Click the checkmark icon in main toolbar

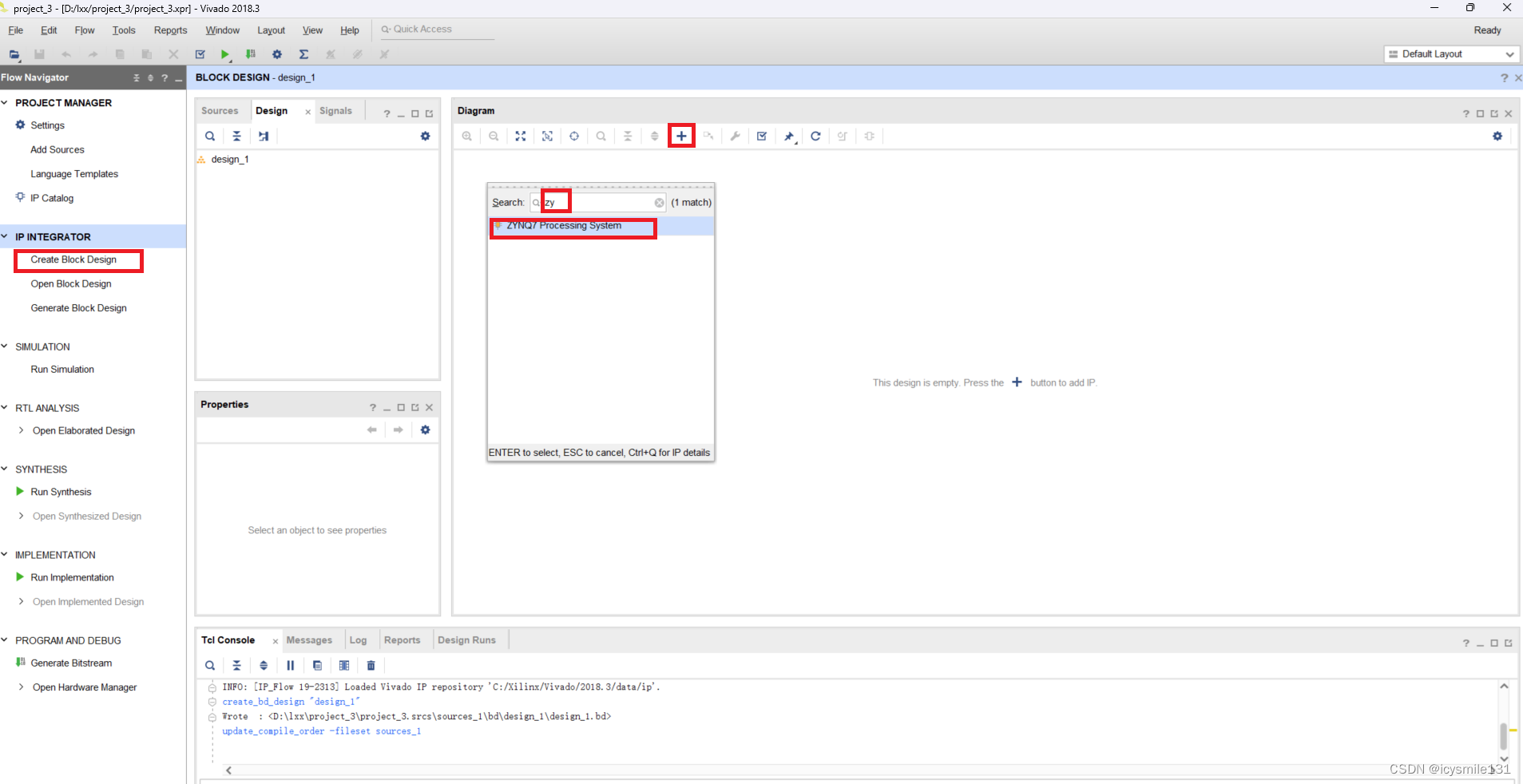[200, 54]
